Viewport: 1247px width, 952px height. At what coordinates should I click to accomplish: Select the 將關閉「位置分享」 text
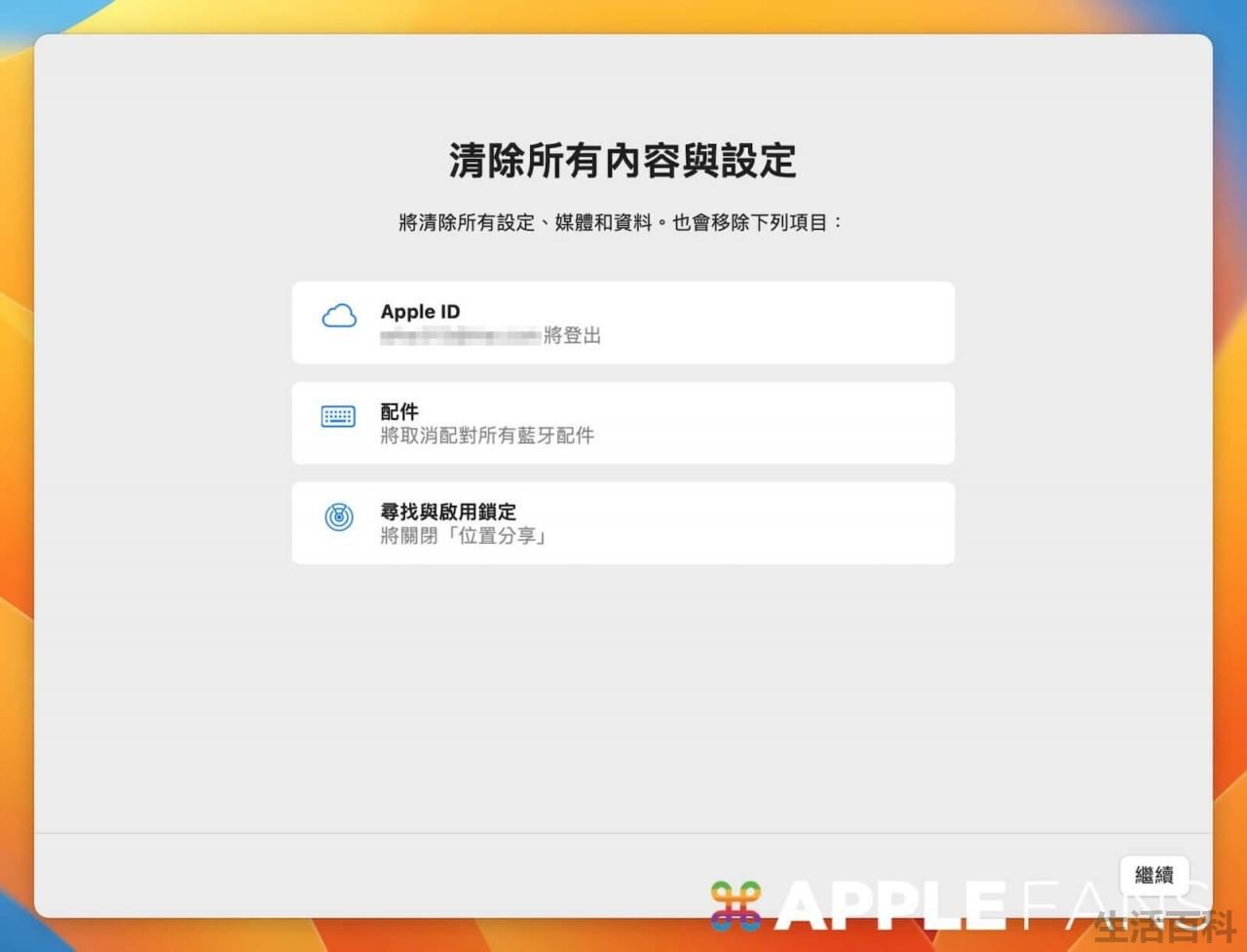tap(463, 536)
